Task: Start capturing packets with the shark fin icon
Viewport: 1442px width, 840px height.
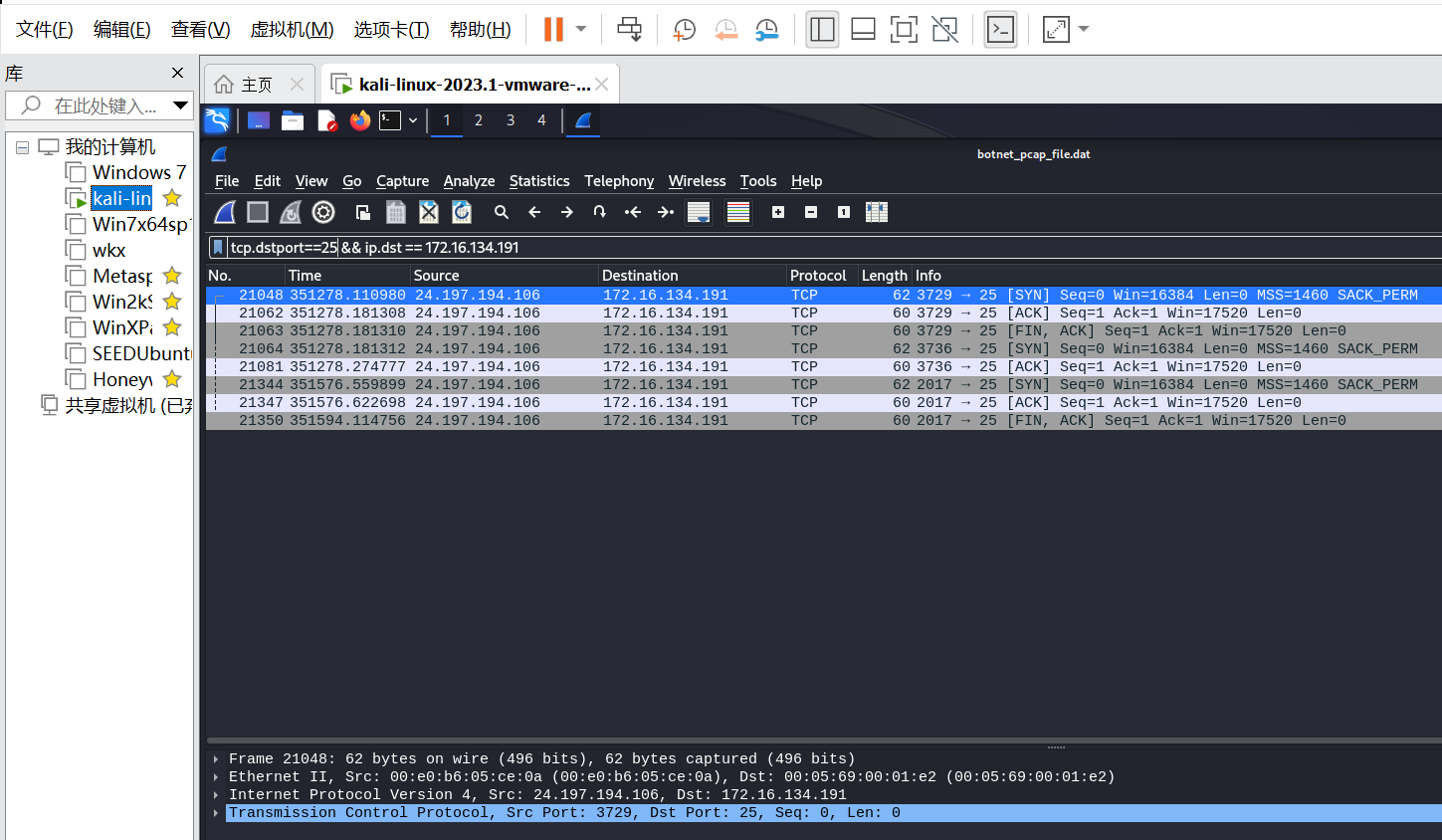Action: 226,212
